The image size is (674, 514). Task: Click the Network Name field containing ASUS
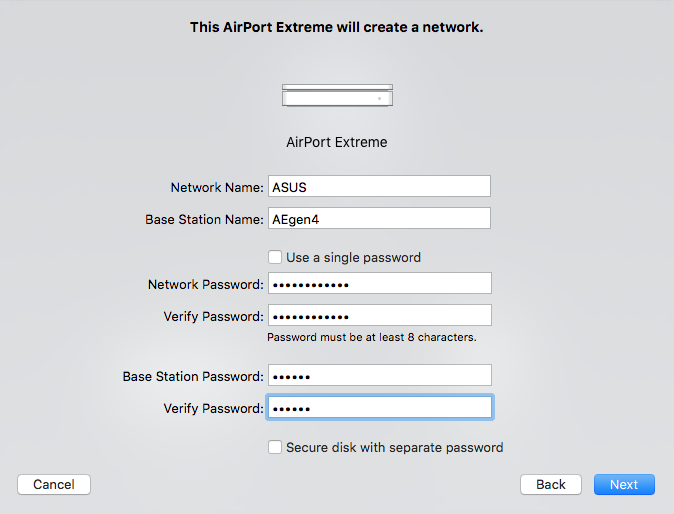click(x=379, y=186)
